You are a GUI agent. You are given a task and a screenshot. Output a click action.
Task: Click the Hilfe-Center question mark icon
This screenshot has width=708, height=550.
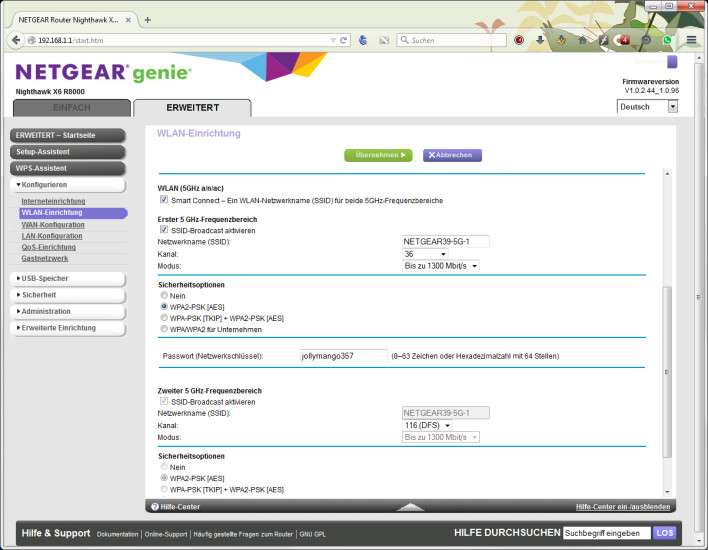(x=155, y=507)
